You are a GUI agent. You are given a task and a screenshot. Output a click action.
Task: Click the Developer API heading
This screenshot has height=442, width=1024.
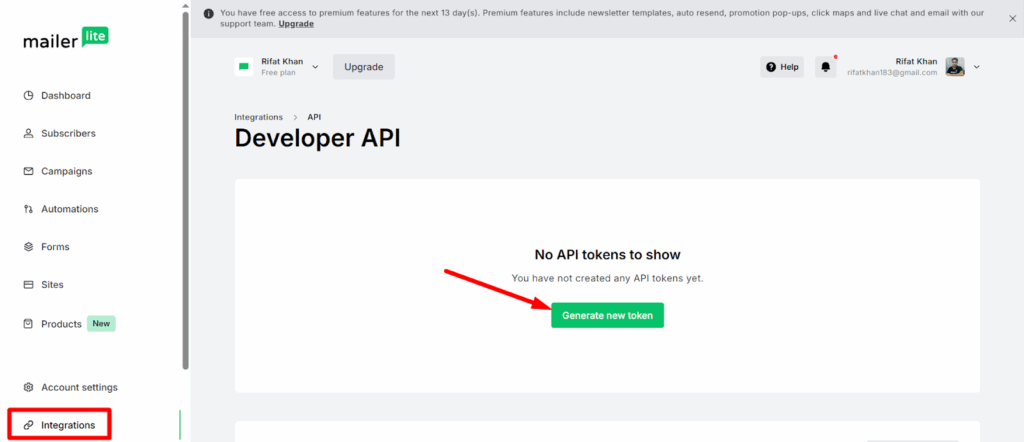317,138
